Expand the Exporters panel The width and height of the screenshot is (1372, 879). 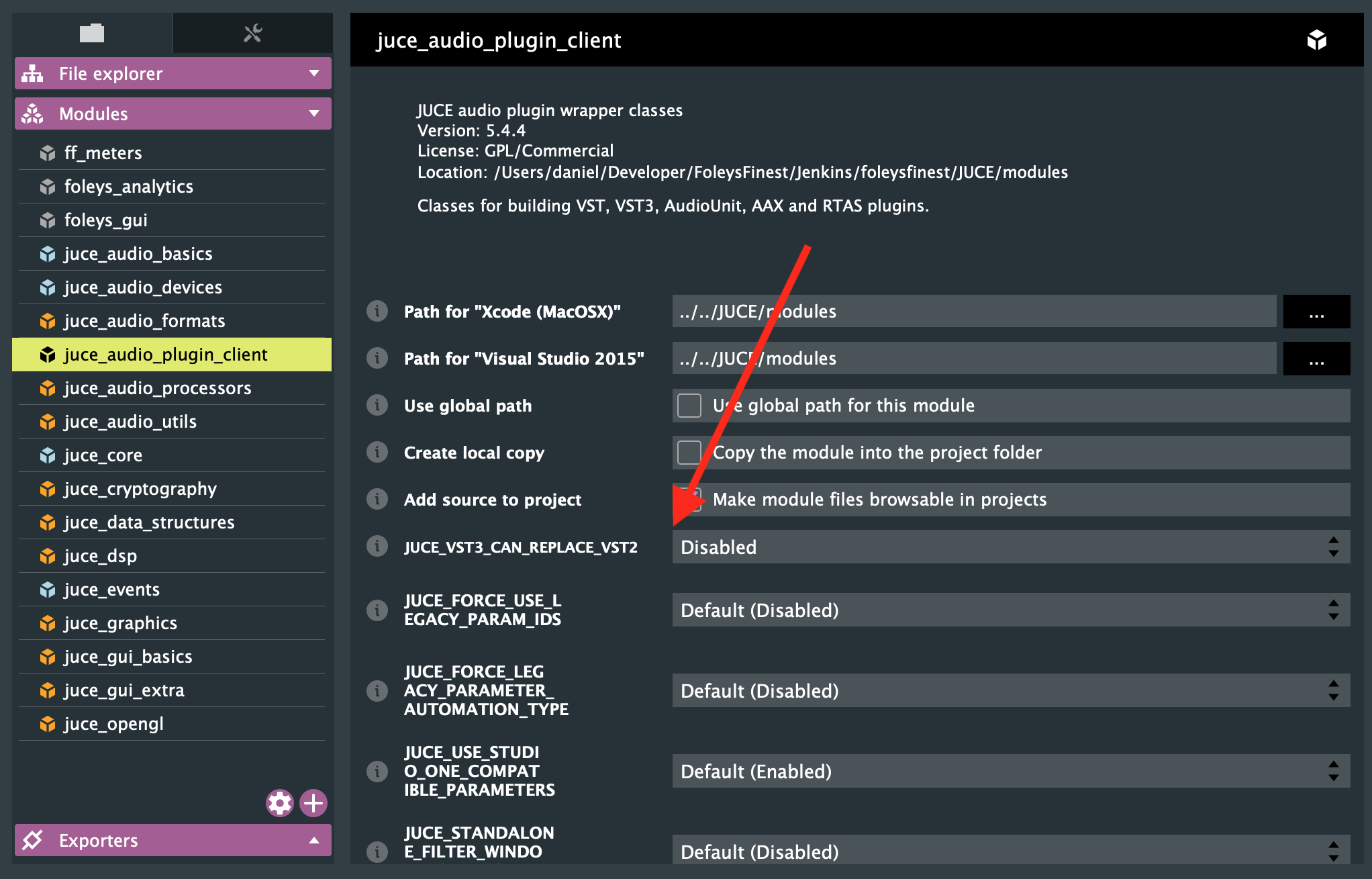coord(173,840)
